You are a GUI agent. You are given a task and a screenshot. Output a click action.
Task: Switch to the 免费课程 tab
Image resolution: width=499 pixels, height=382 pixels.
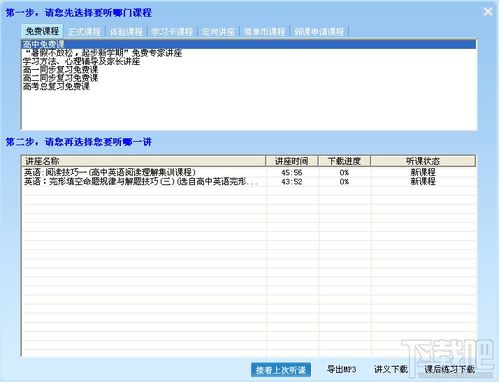(42, 31)
